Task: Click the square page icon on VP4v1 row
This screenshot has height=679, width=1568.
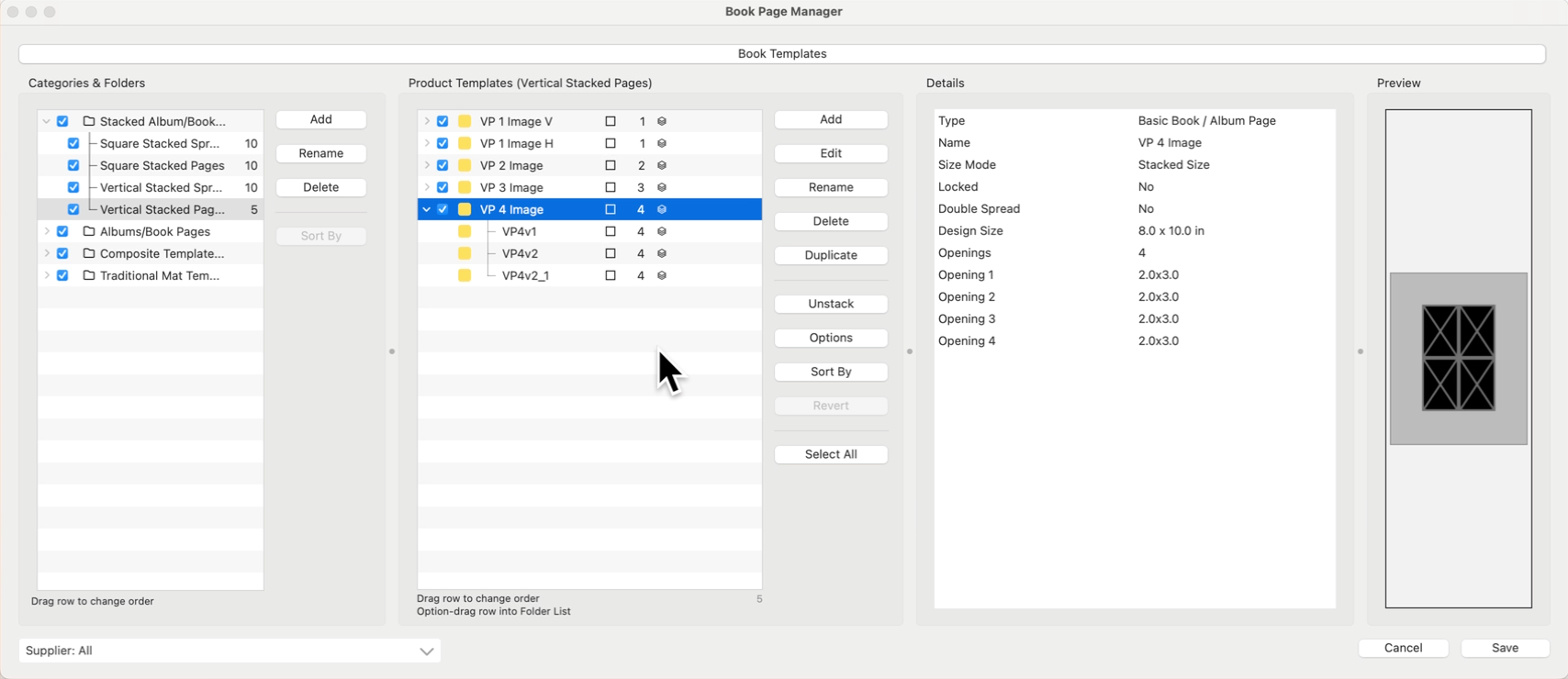Action: click(610, 231)
